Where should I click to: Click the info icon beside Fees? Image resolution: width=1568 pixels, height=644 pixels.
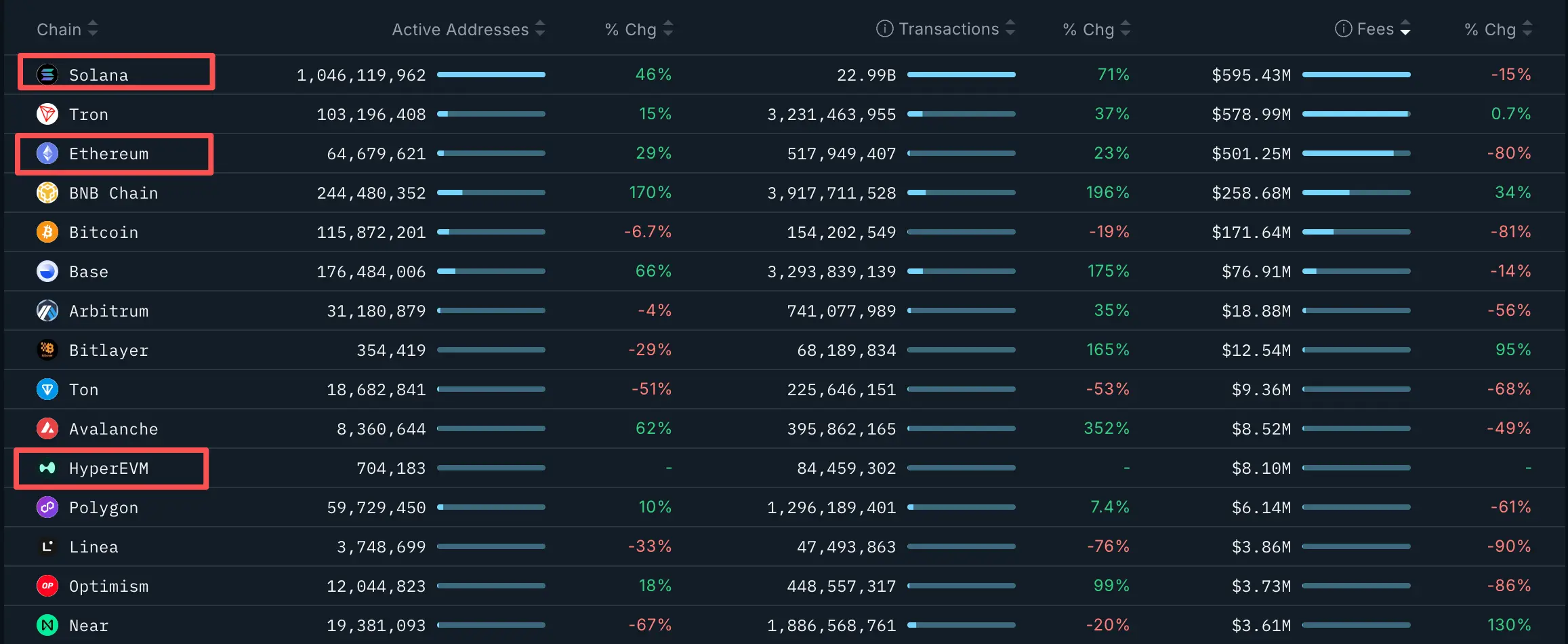coord(1343,28)
